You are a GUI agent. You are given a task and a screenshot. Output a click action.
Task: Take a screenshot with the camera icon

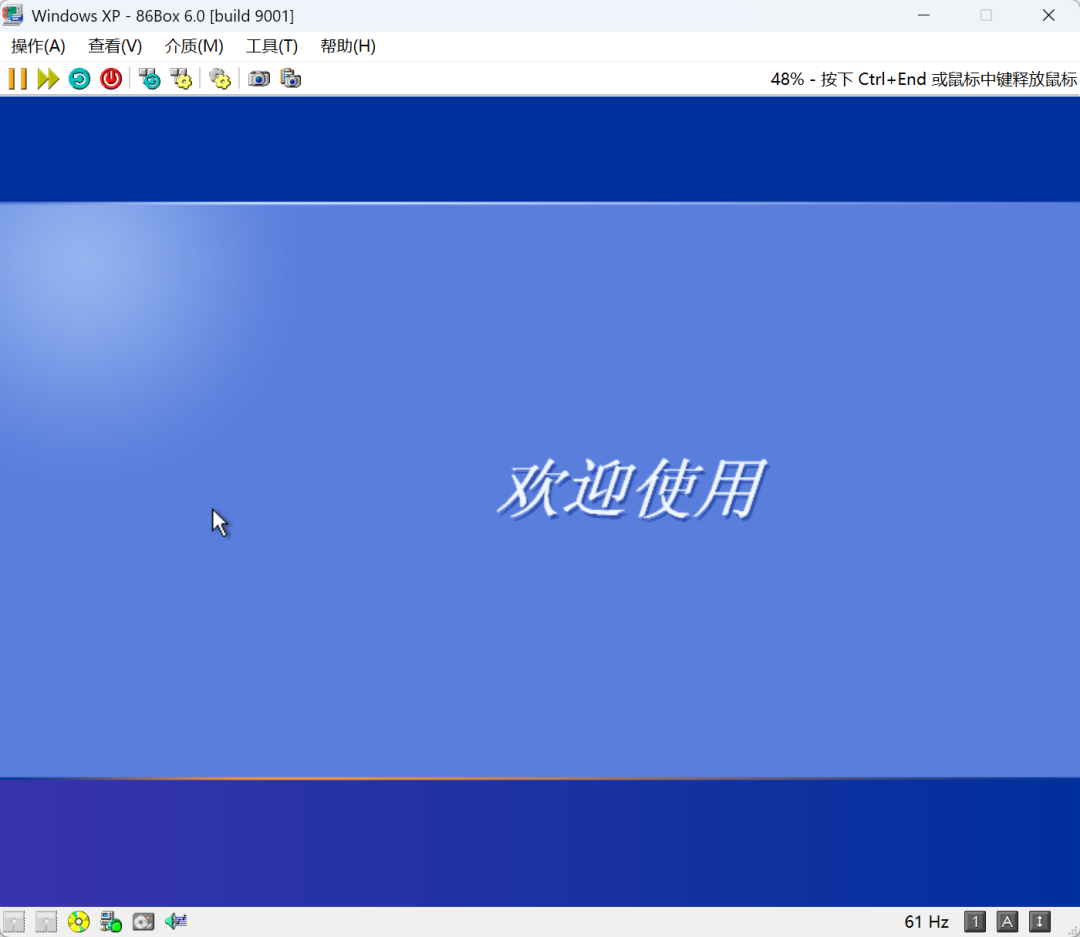pos(259,79)
